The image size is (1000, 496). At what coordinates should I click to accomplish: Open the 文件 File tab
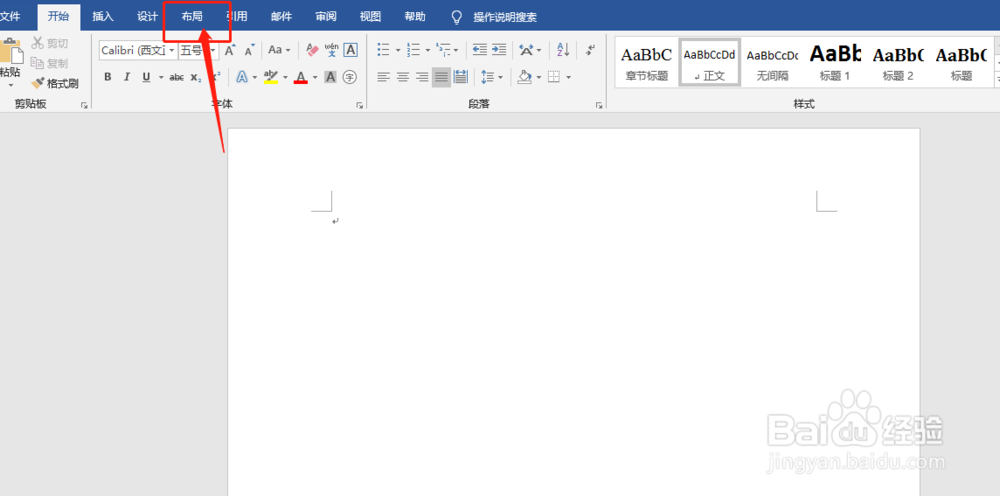pyautogui.click(x=10, y=17)
